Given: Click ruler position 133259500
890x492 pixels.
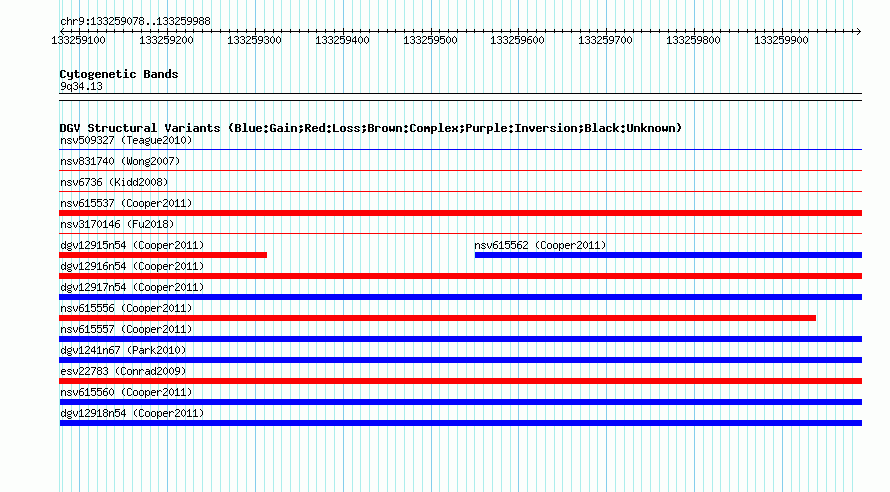Looking at the screenshot, I should [430, 40].
